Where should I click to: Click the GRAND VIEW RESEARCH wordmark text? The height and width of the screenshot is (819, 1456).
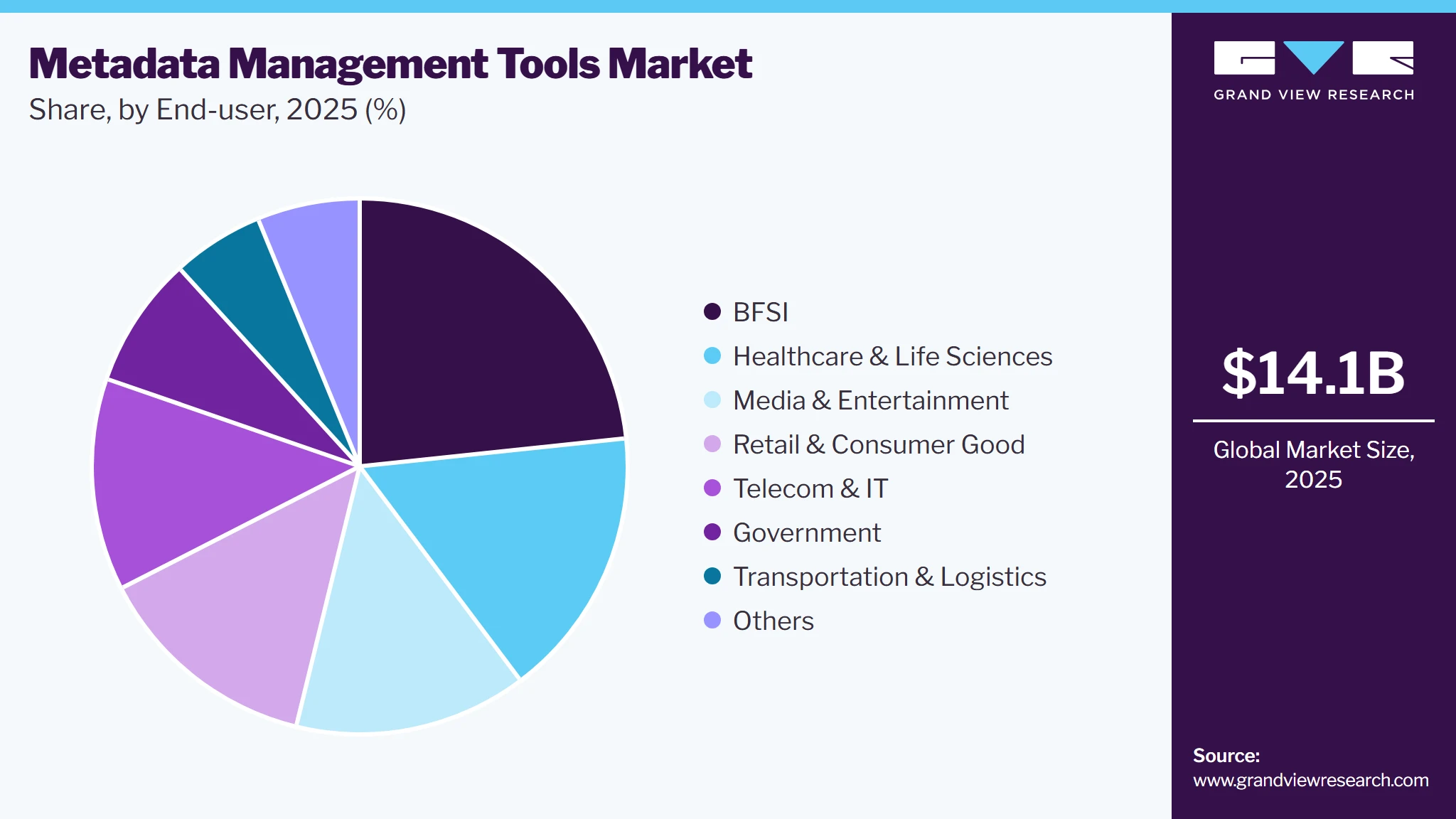pyautogui.click(x=1314, y=95)
